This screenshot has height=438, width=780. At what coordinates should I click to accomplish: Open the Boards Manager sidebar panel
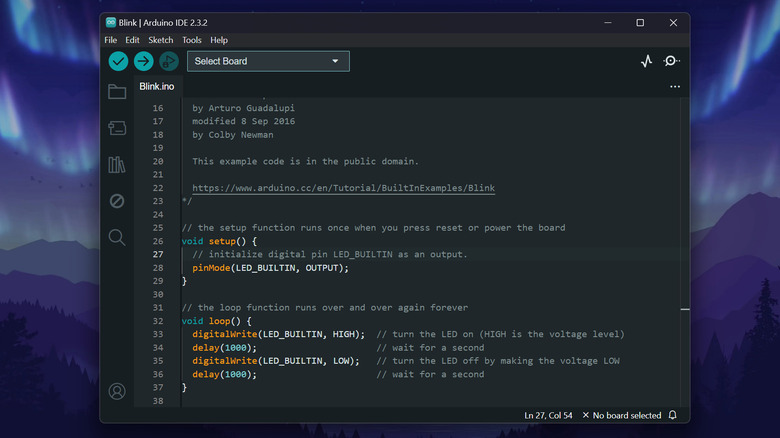(117, 128)
